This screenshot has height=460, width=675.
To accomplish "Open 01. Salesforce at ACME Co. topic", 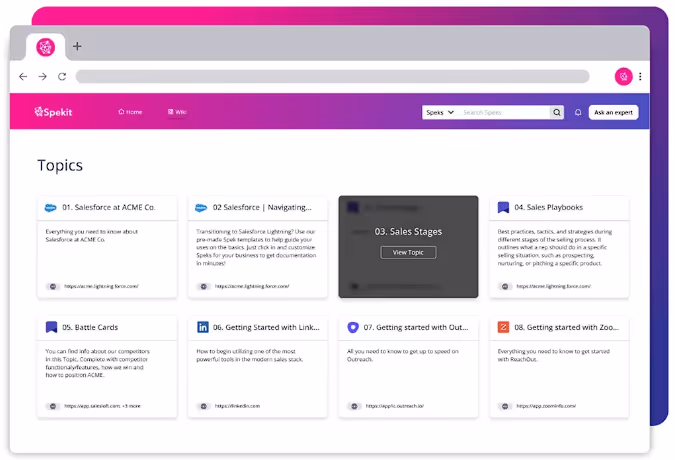I will point(109,207).
